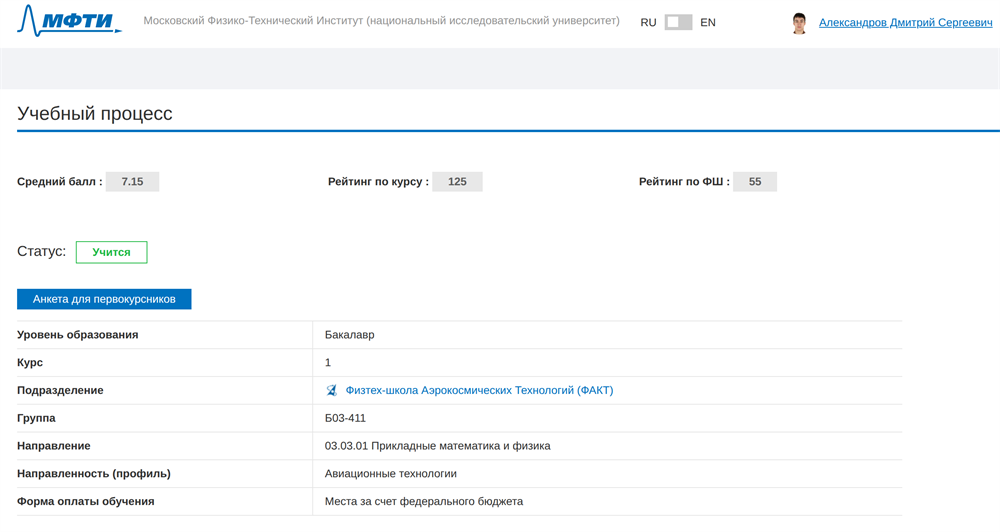The width and height of the screenshot is (1000, 532).
Task: Select the Авиационные технологии profile value
Action: tap(390, 474)
